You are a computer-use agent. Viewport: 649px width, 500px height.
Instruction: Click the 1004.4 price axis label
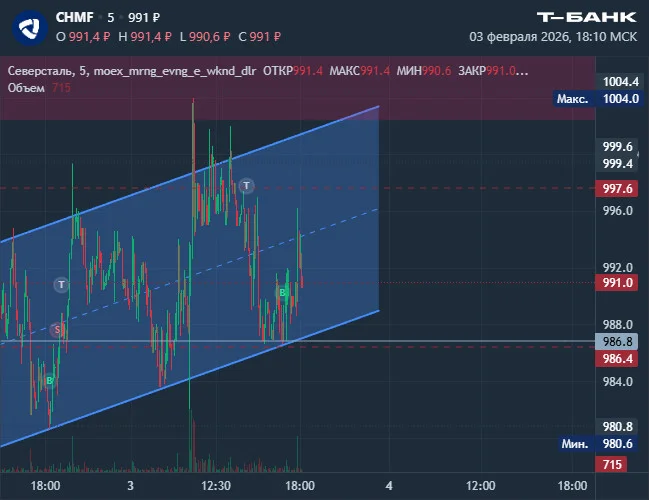pyautogui.click(x=620, y=82)
